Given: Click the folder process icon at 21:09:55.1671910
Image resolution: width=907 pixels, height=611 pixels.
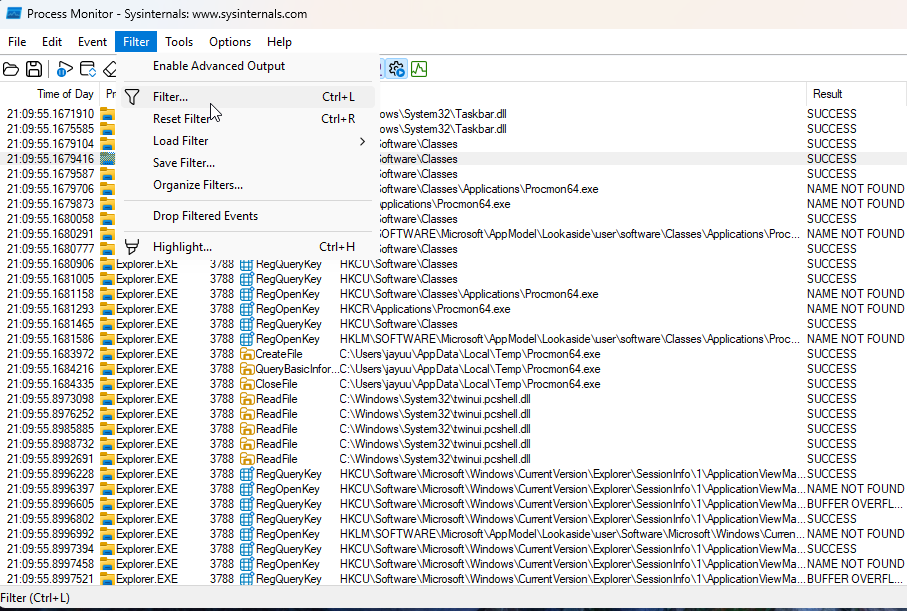Looking at the screenshot, I should coord(108,114).
